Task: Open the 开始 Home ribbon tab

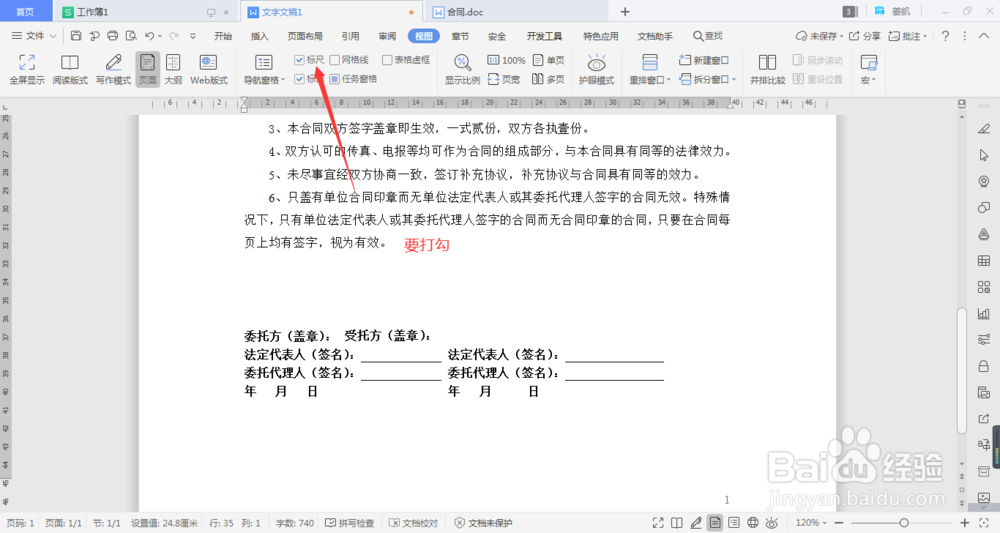Action: point(223,36)
